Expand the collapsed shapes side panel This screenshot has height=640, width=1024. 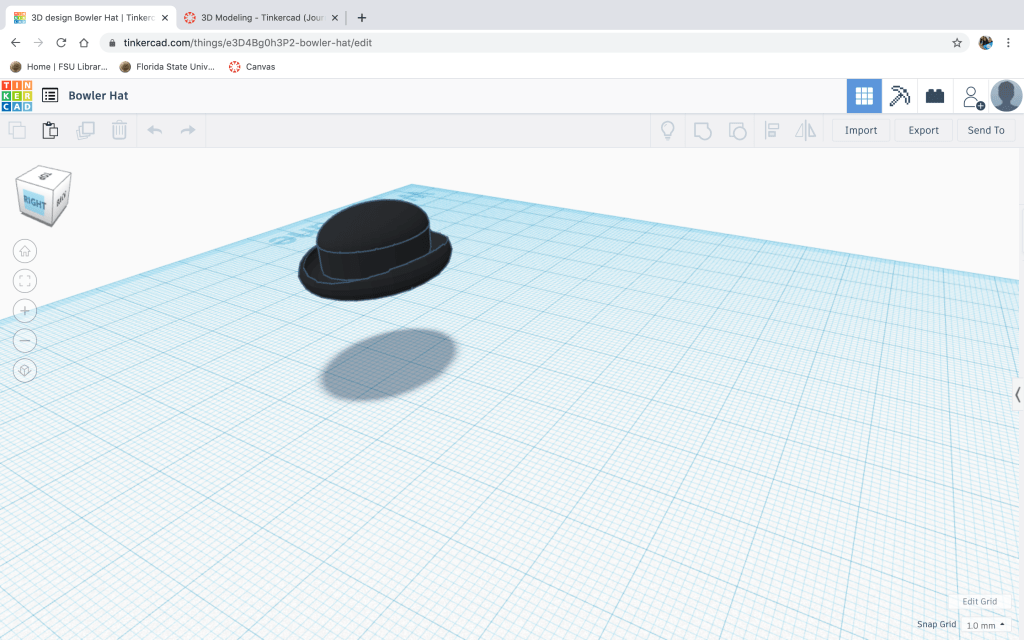[1017, 395]
